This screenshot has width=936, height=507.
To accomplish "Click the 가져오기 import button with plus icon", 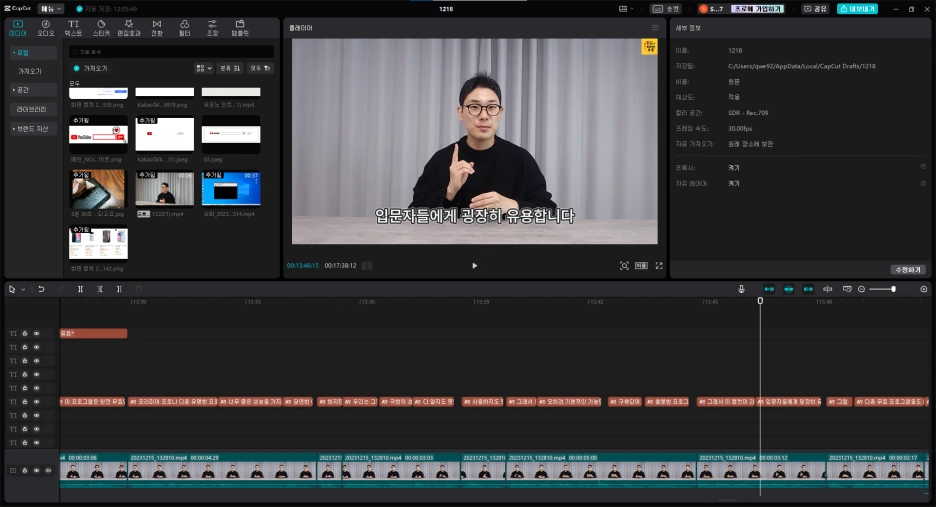I will tap(90, 68).
